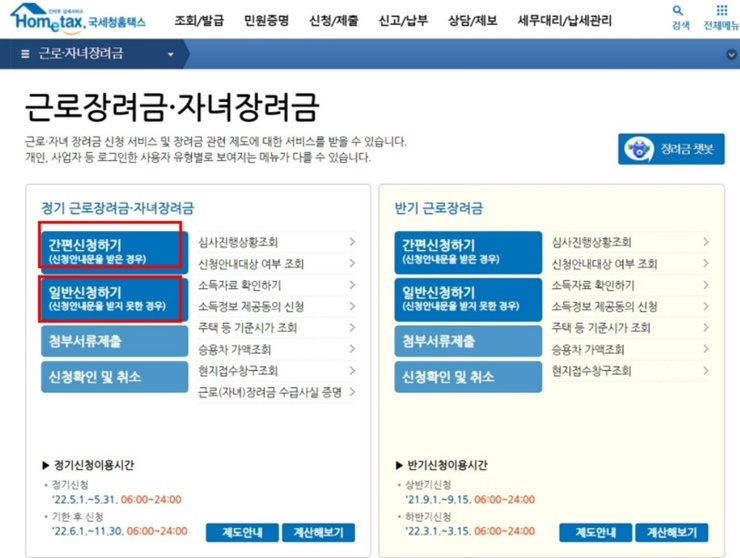Click the 정기신청이용시간 heading
The image size is (740, 558).
(x=94, y=465)
